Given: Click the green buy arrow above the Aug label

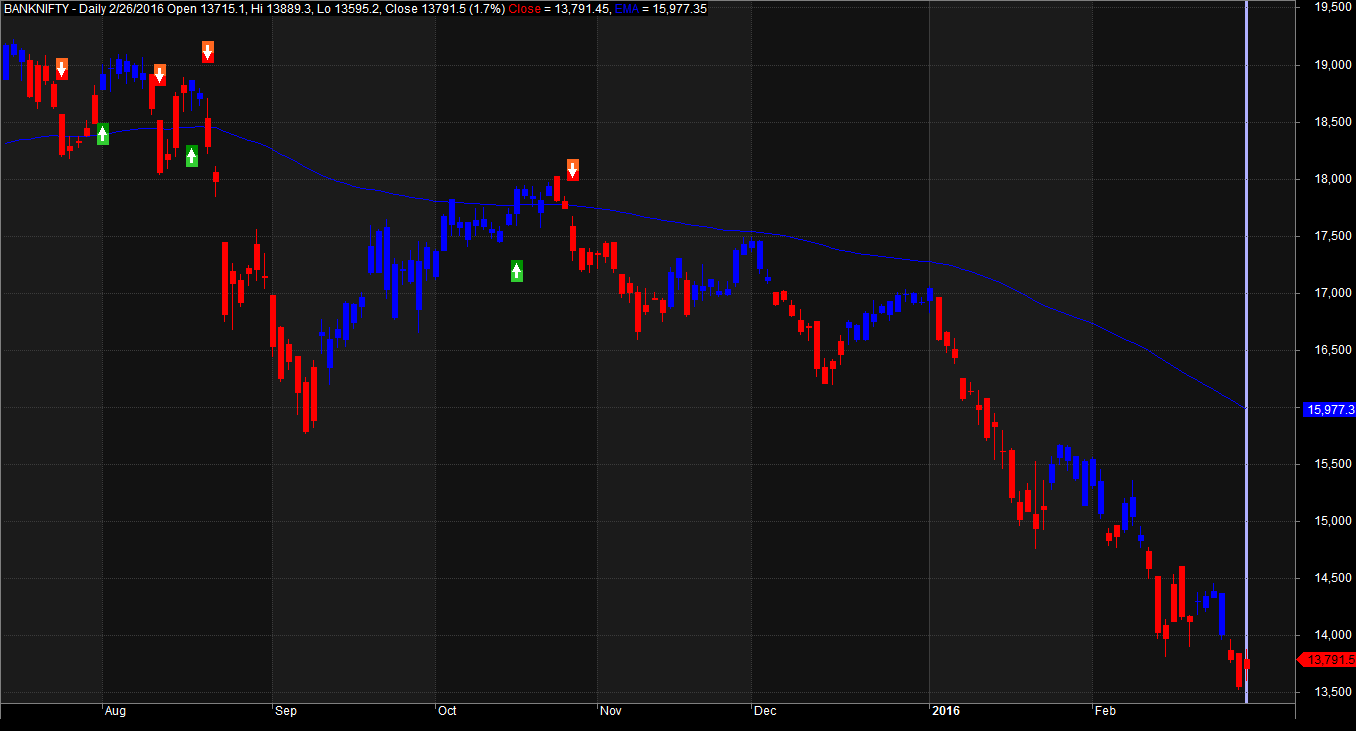Looking at the screenshot, I should (102, 134).
